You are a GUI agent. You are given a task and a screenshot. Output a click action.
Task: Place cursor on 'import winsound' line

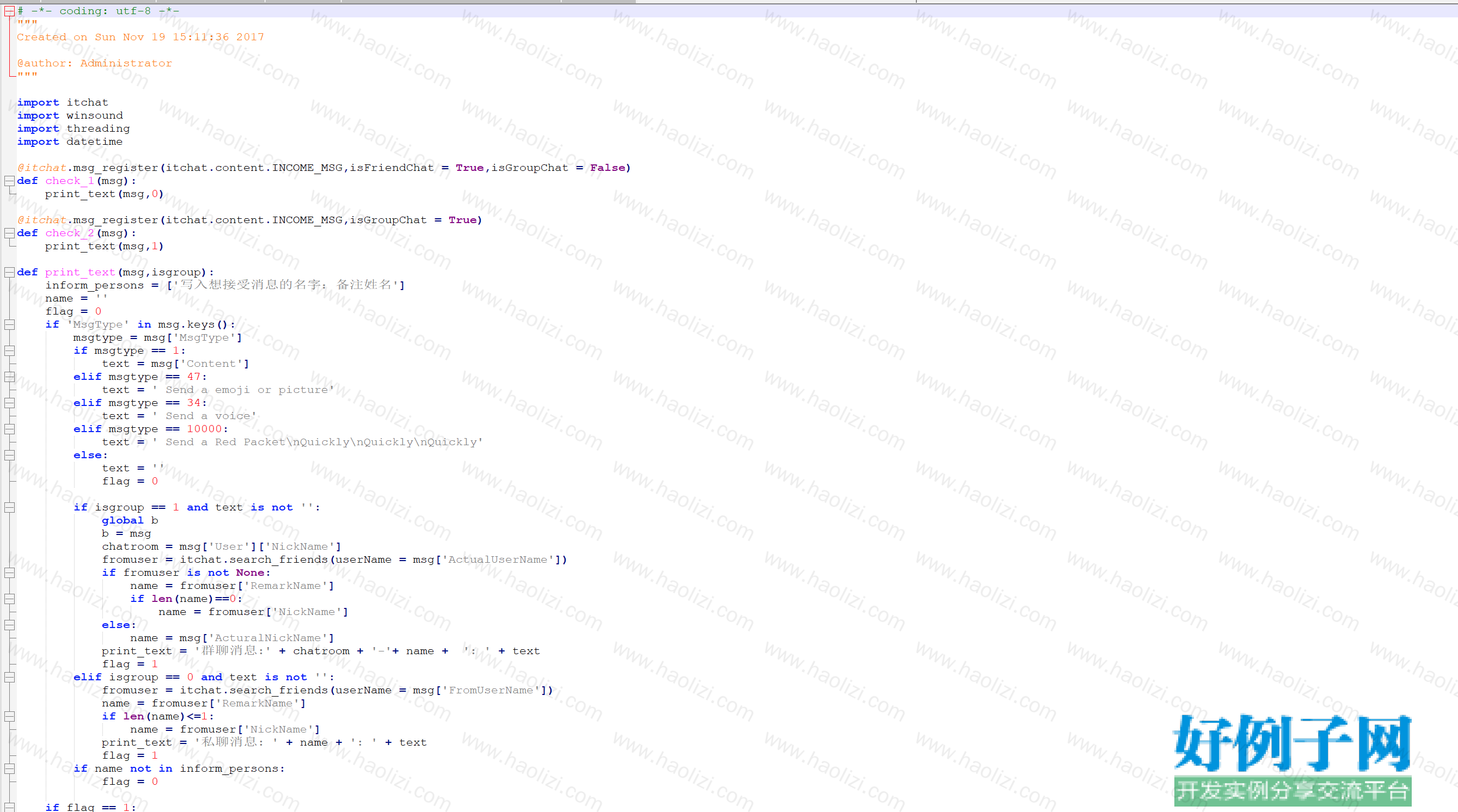[70, 115]
